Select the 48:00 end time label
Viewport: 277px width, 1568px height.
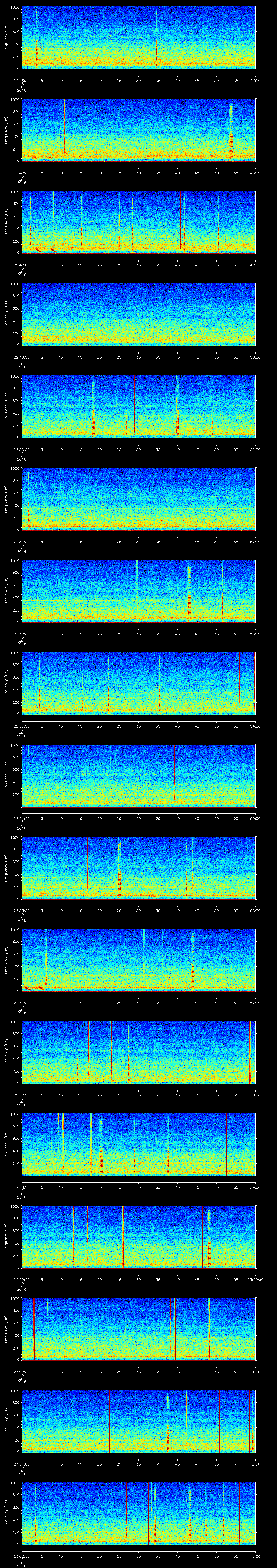click(x=255, y=173)
